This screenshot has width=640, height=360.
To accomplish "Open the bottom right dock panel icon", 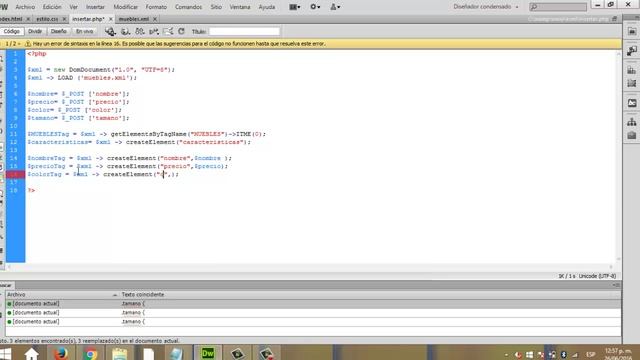I will click(x=631, y=136).
